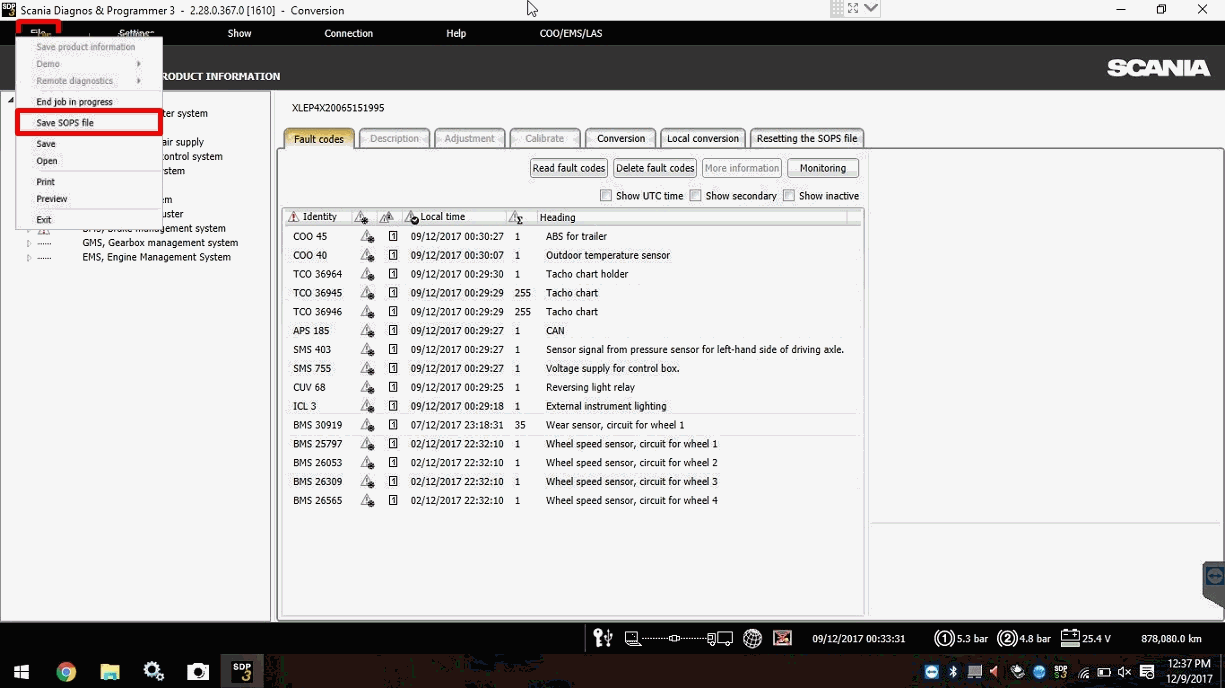Select the SMS 403 fault row
The image size is (1225, 688).
572,350
